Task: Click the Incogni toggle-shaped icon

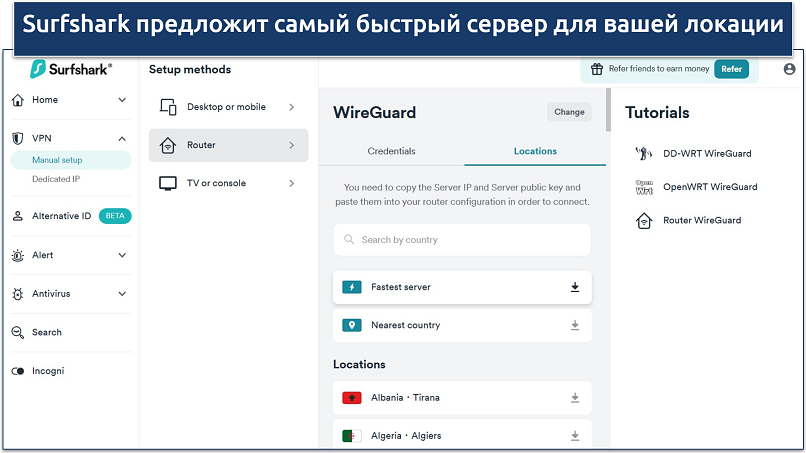Action: [x=18, y=371]
